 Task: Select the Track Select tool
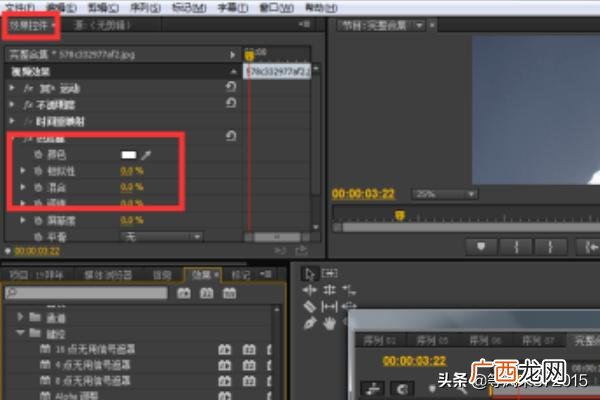coord(329,273)
